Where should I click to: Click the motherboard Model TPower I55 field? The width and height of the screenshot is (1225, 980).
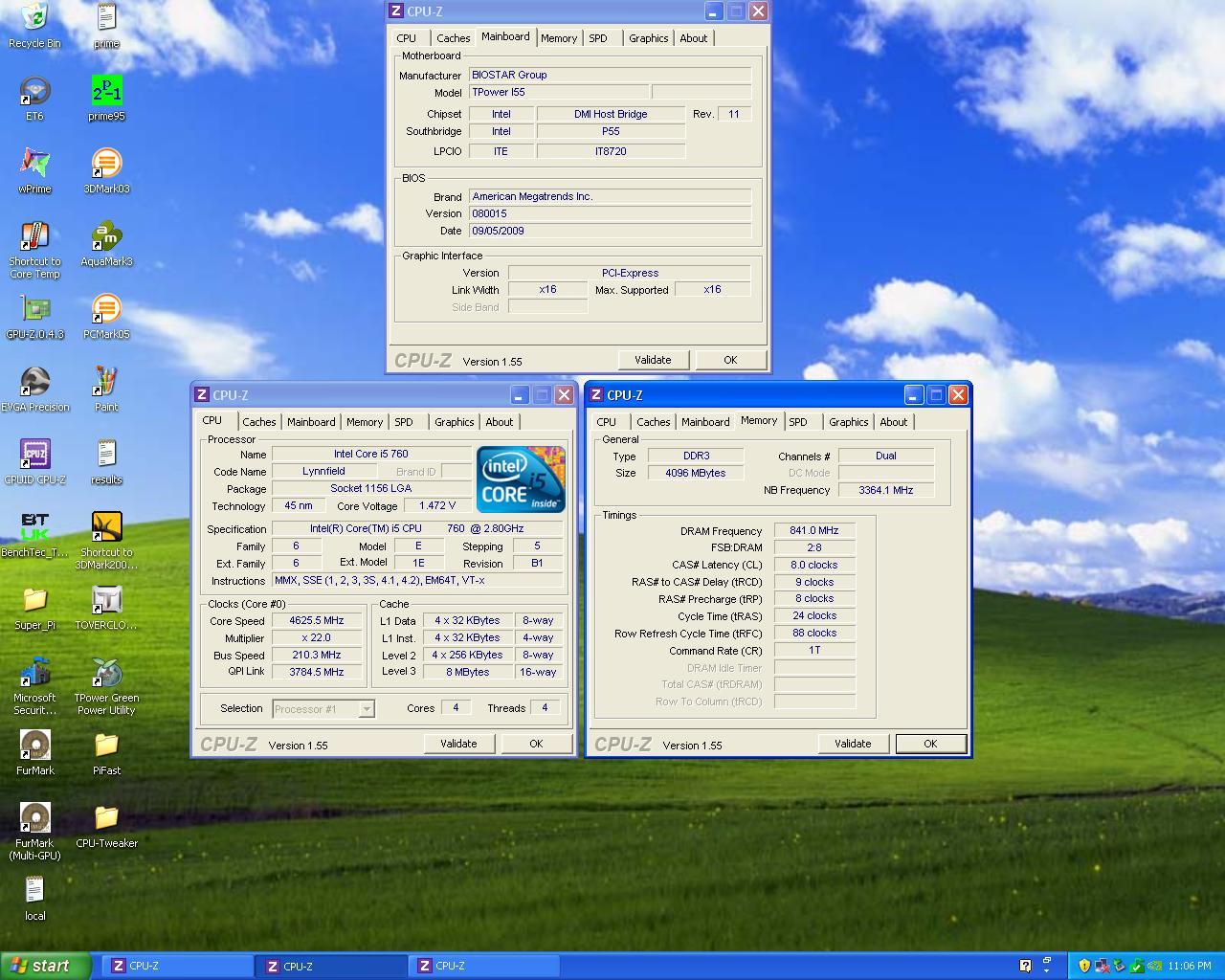coord(559,92)
